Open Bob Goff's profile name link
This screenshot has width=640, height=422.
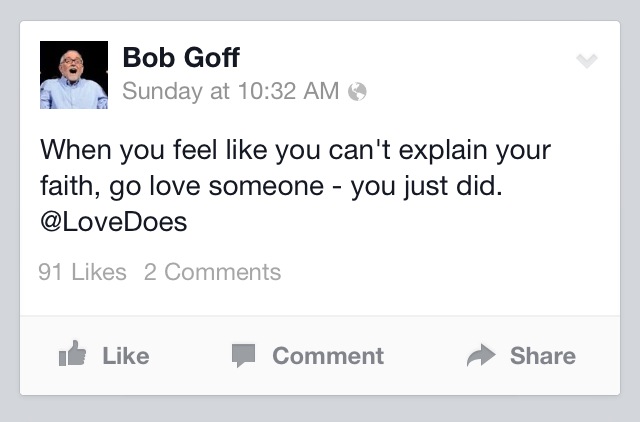(180, 58)
